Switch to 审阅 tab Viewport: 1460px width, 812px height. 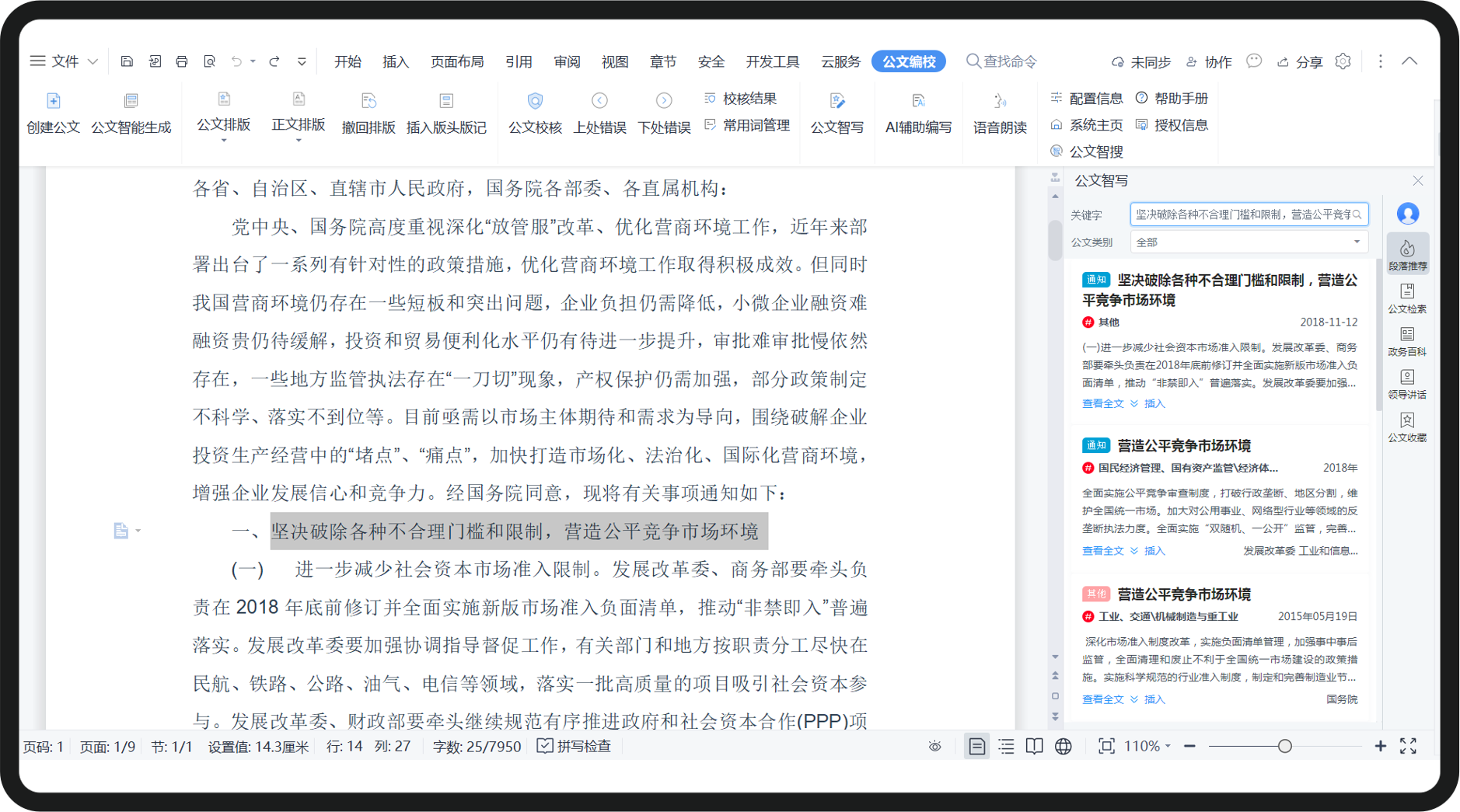(x=567, y=61)
